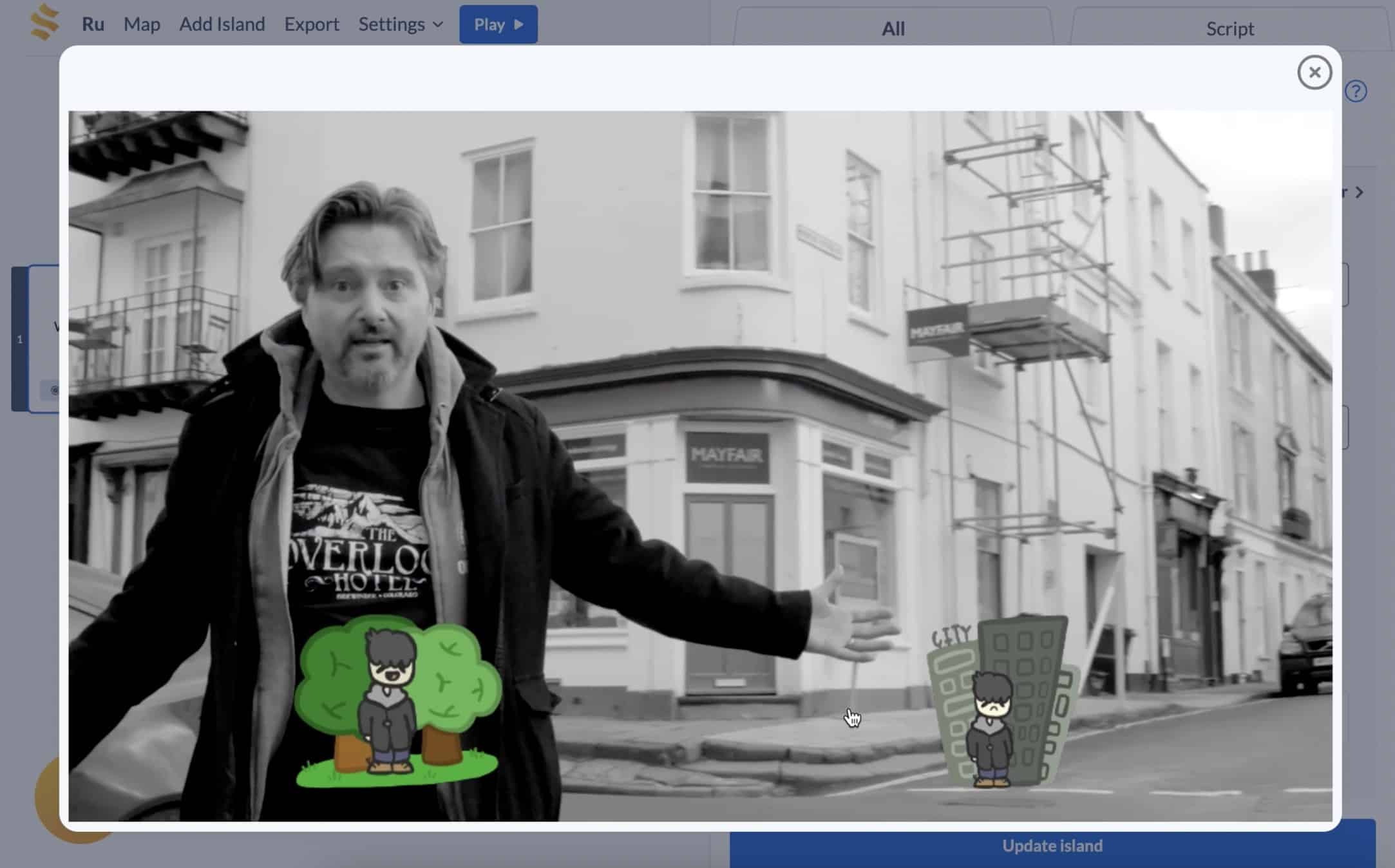Click the Stornaway logo icon
The image size is (1395, 868).
tap(45, 22)
